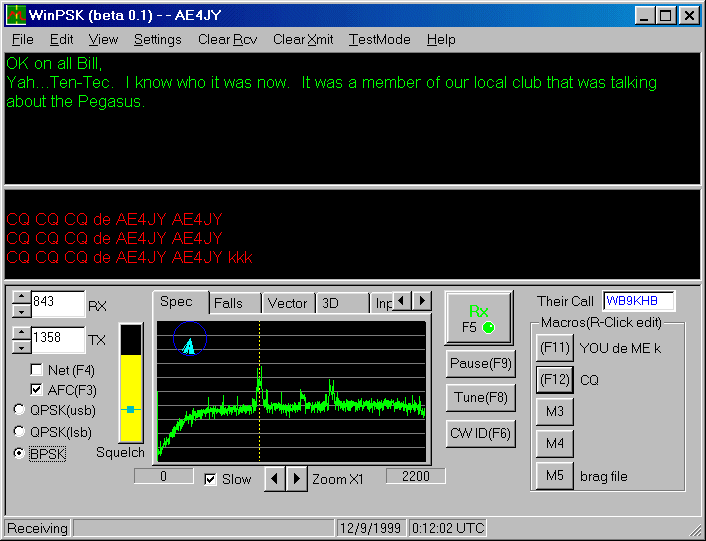Viewport: 706px width, 541px height.
Task: Click the WinPSK app icon in title bar
Action: pos(16,16)
